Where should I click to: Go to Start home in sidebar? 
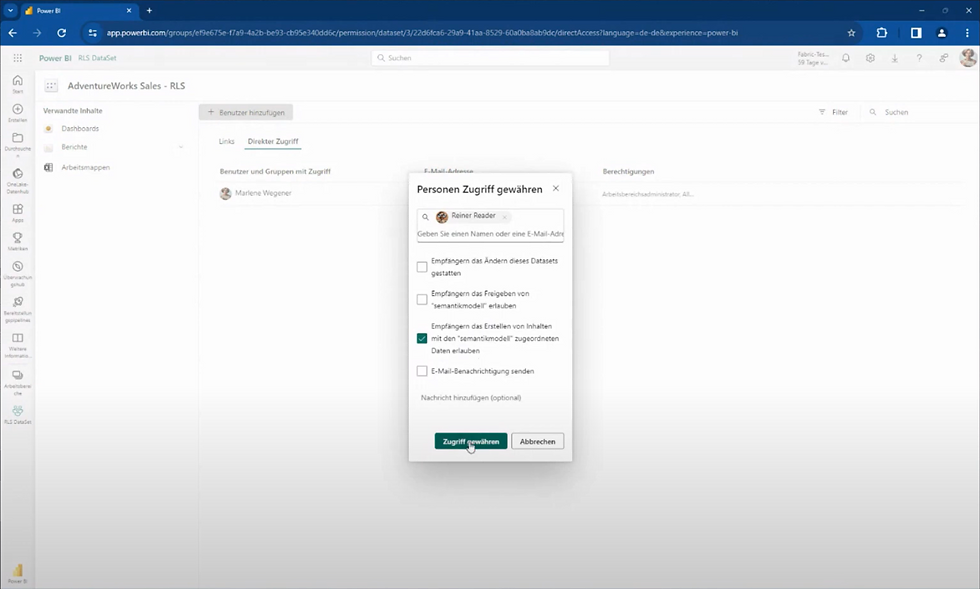click(18, 84)
